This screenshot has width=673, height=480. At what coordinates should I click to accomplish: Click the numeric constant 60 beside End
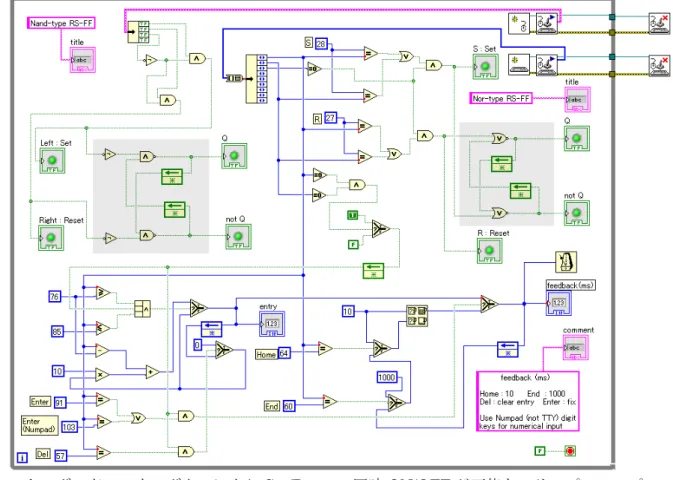289,406
